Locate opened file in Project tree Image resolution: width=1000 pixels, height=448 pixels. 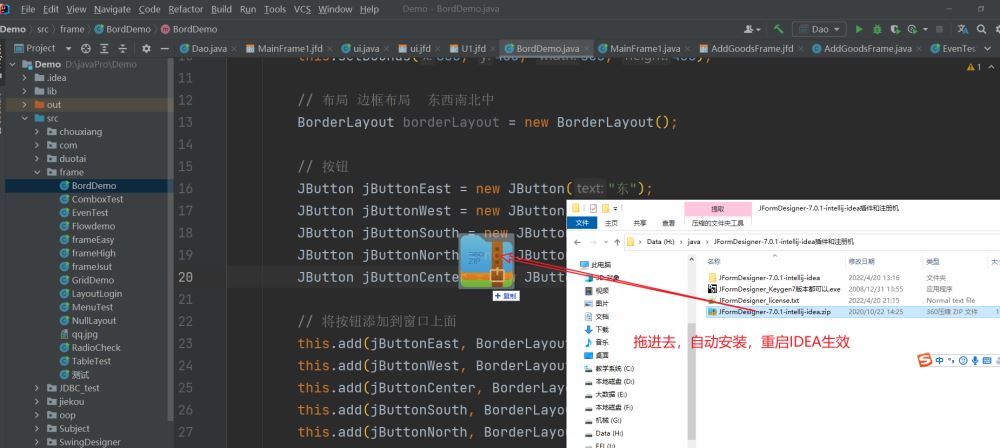click(x=86, y=48)
